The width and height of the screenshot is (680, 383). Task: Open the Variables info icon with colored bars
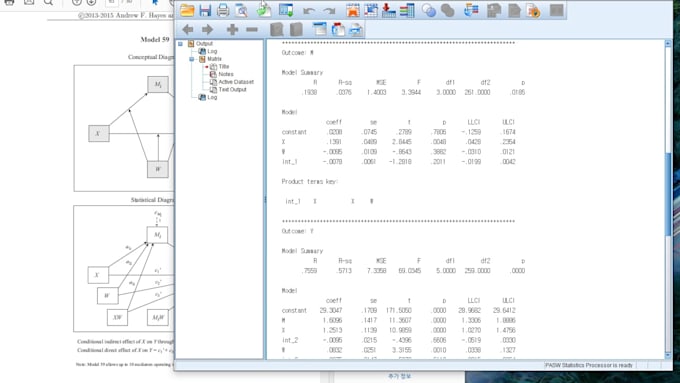click(407, 10)
